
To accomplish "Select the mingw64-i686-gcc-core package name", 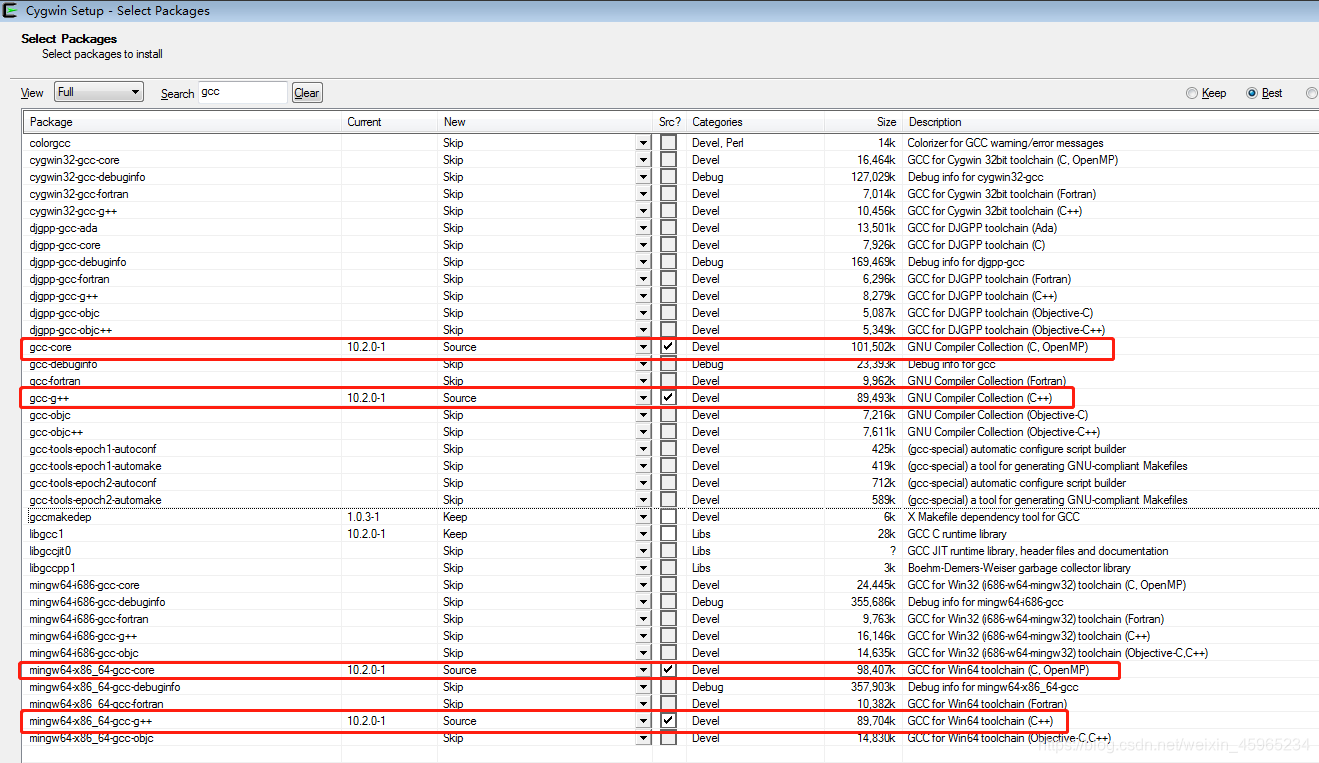I will 85,585.
